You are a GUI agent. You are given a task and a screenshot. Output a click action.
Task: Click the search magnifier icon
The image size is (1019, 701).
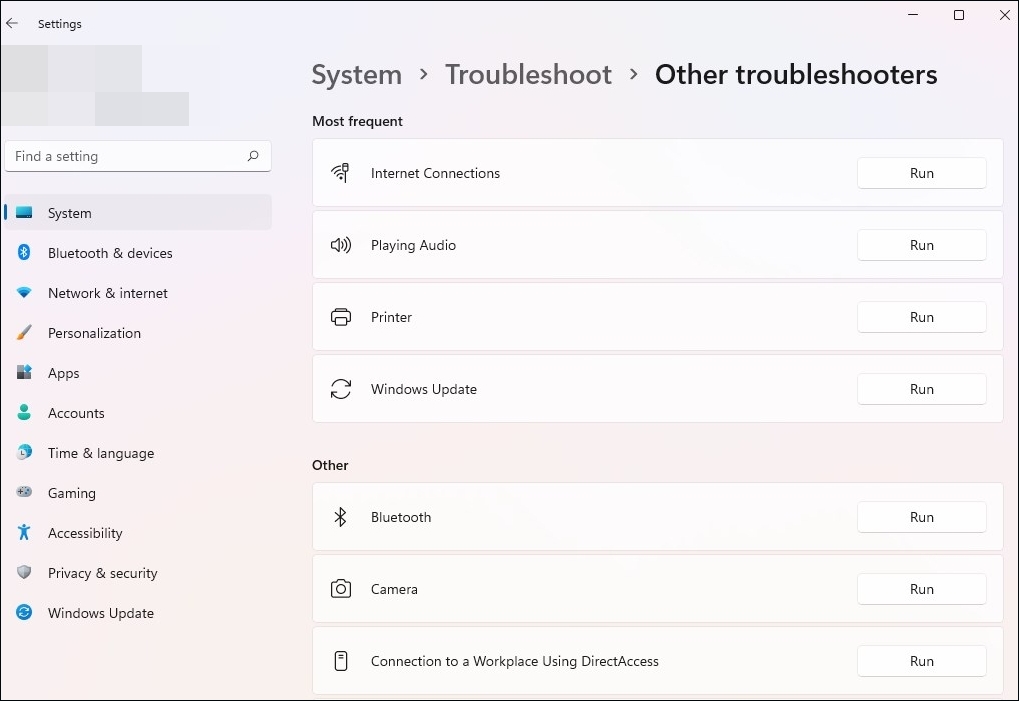click(253, 156)
